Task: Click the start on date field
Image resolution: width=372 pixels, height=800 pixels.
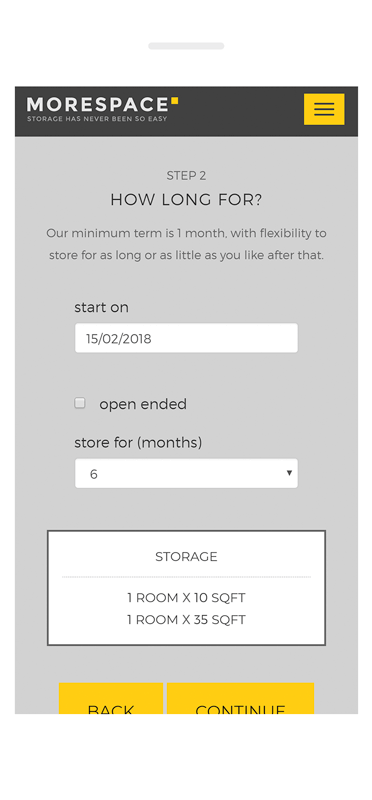Action: [186, 338]
